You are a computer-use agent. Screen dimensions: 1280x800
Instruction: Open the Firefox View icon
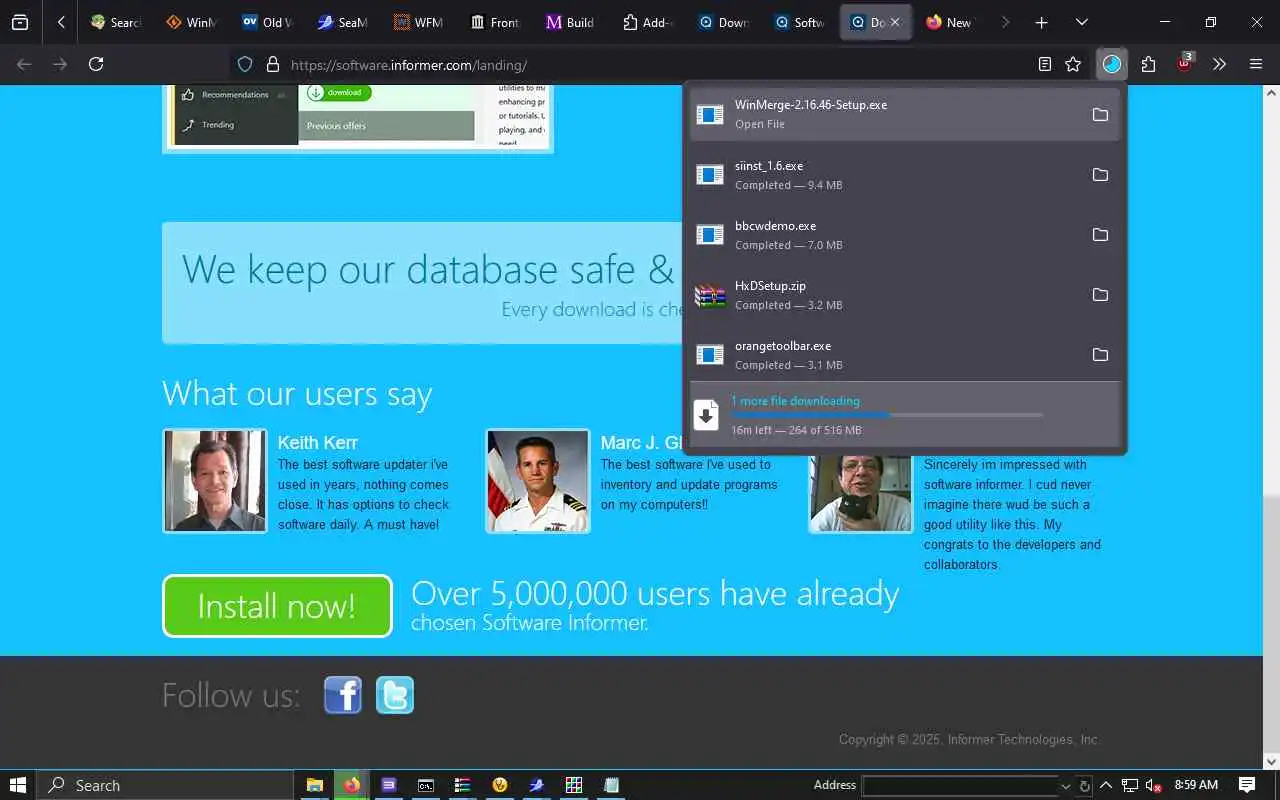click(20, 22)
